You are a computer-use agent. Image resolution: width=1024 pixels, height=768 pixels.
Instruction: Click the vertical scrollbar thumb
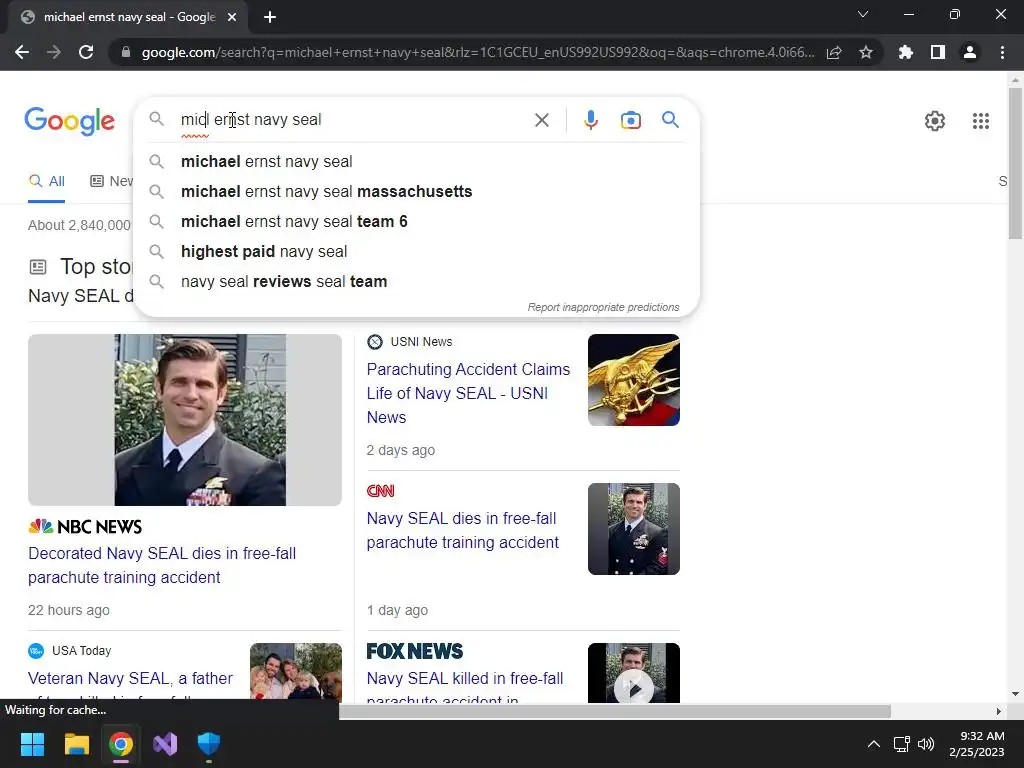click(x=1015, y=163)
